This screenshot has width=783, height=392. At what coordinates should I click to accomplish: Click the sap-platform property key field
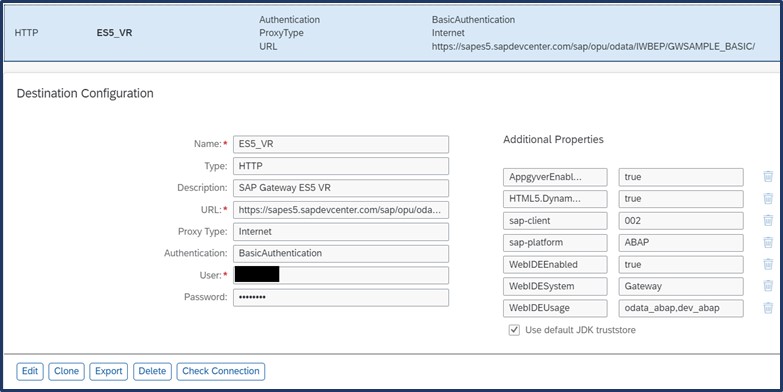(x=555, y=243)
